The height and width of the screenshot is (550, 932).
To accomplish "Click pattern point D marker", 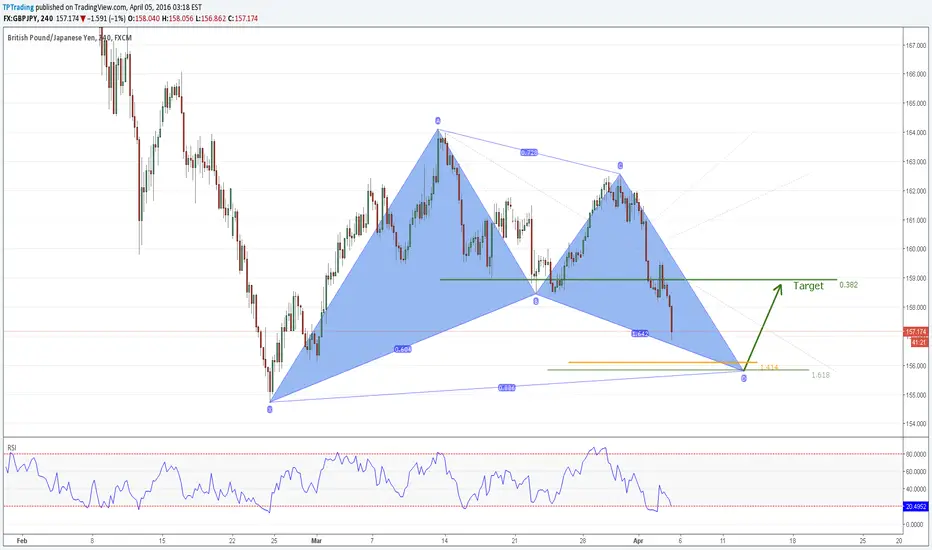I will click(x=744, y=378).
